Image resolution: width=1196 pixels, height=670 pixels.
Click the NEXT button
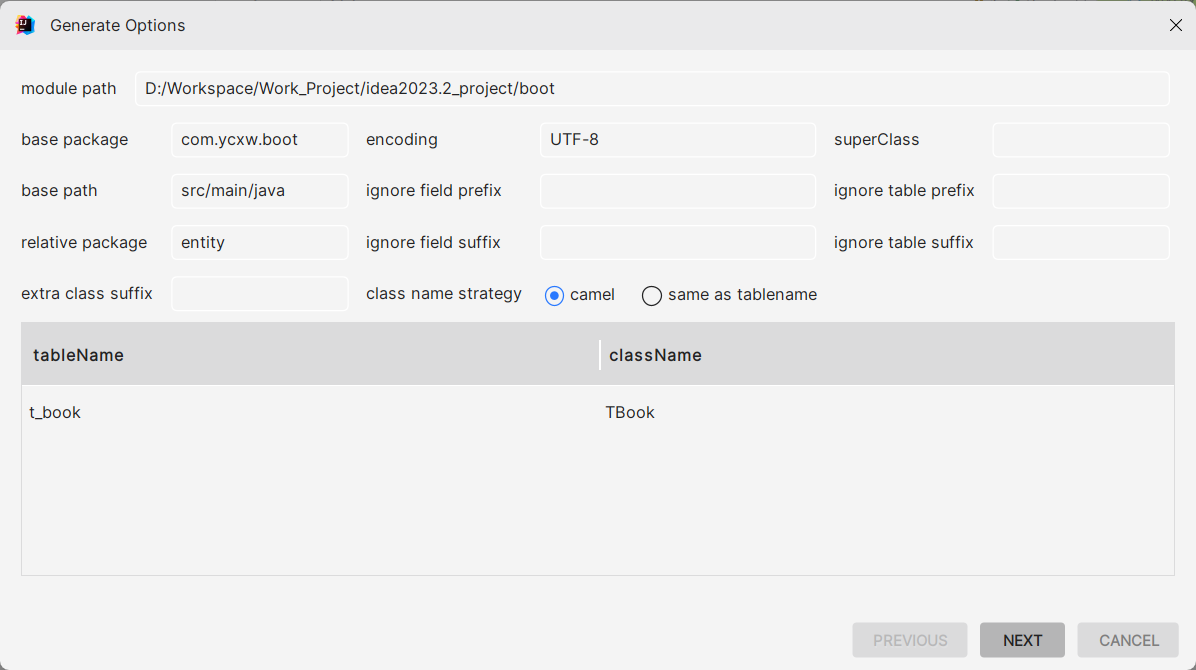pos(1022,639)
